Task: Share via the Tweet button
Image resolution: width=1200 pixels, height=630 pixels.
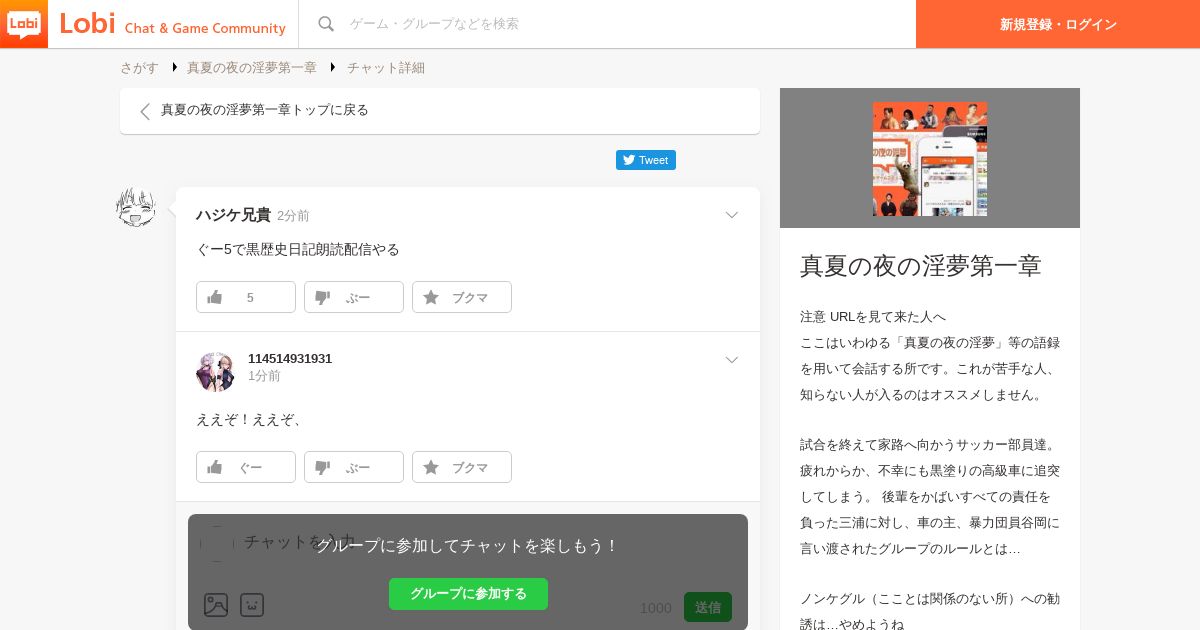Action: pos(646,160)
